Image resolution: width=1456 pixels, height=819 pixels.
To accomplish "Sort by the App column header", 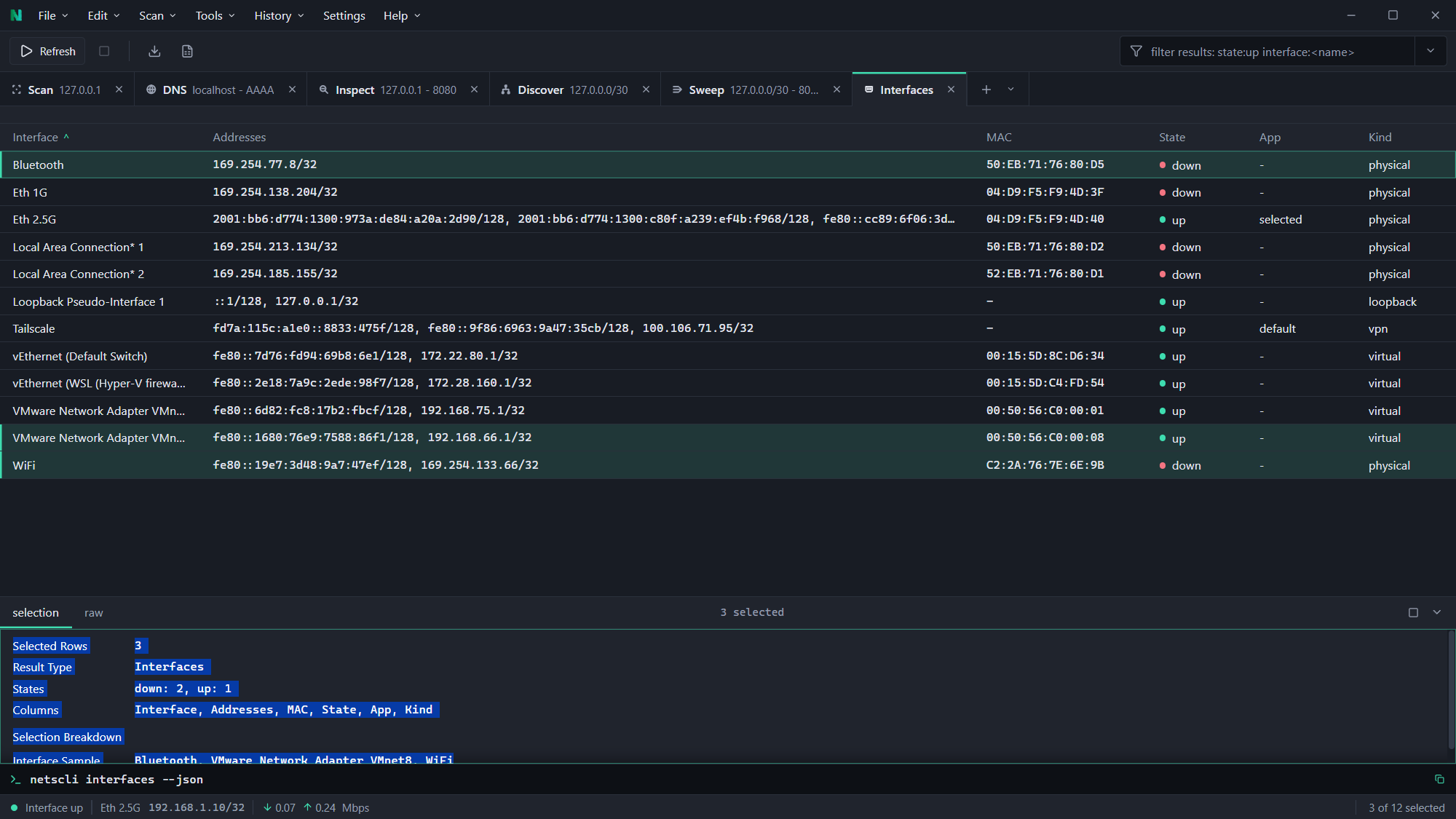I will point(1270,137).
